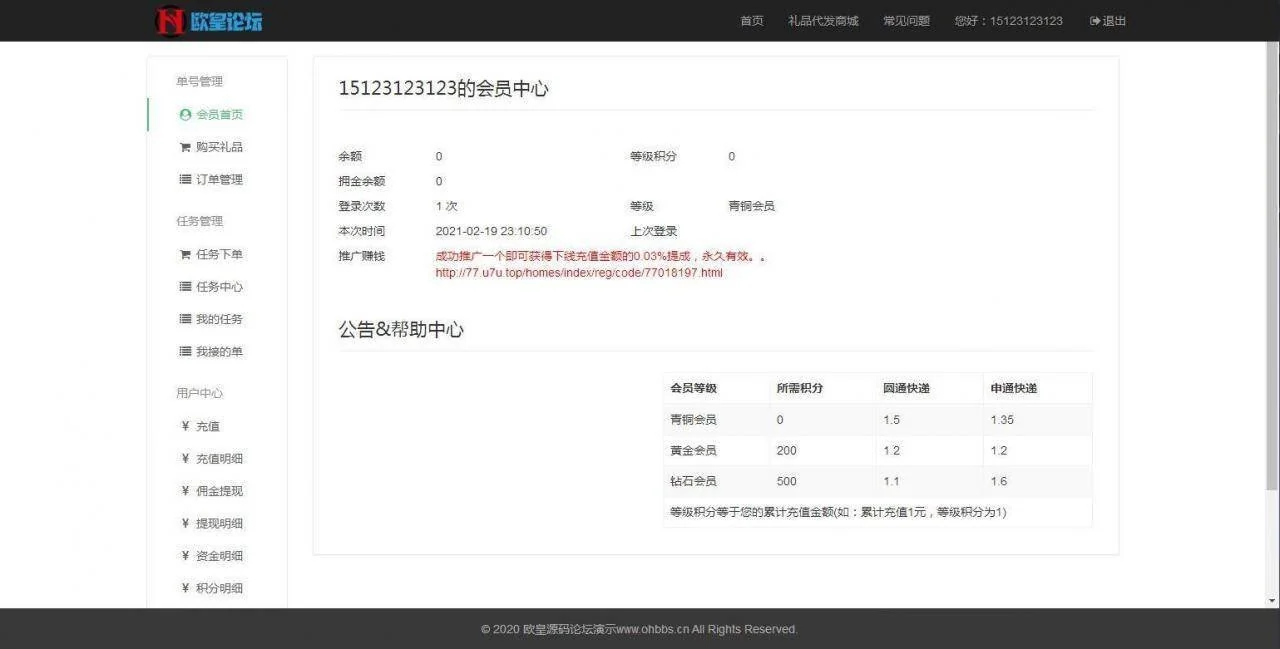Click the cart icon beside 购买礼品

(185, 147)
